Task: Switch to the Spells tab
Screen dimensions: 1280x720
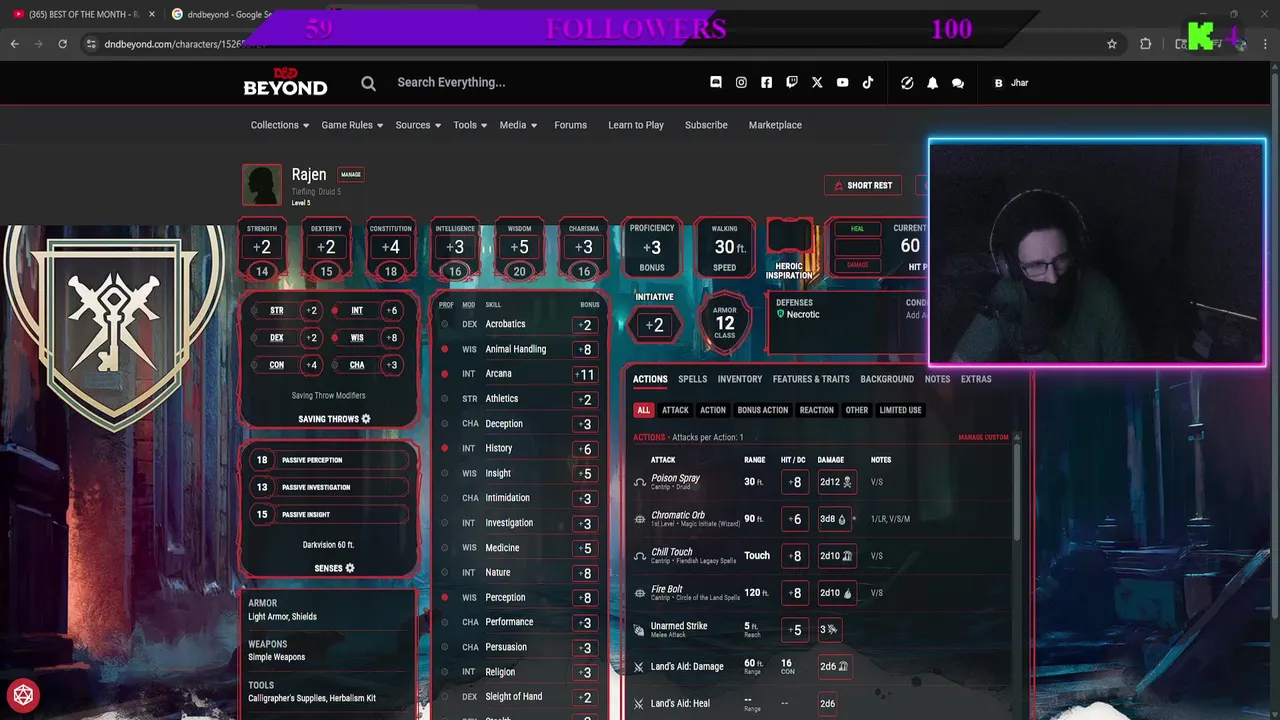Action: coord(692,379)
